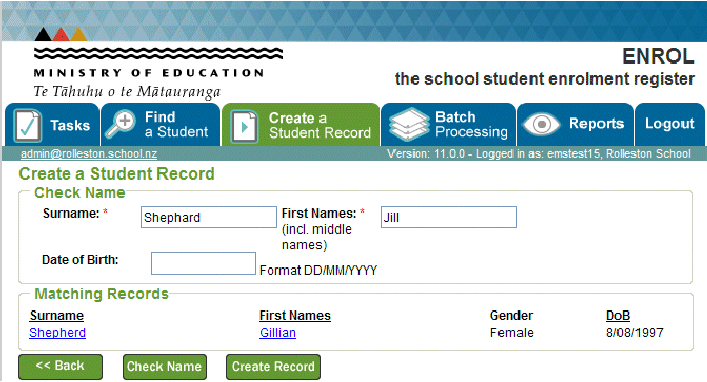Switch to the Find a Student tab
The width and height of the screenshot is (707, 382).
(x=161, y=125)
